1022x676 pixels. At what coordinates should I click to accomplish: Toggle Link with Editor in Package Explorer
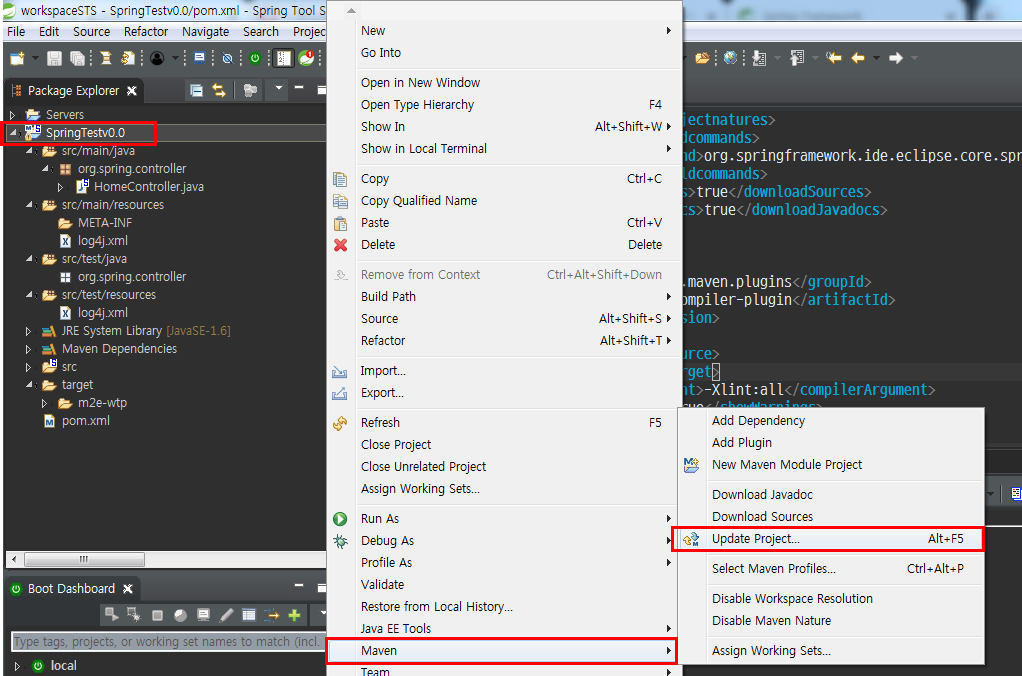tap(219, 90)
